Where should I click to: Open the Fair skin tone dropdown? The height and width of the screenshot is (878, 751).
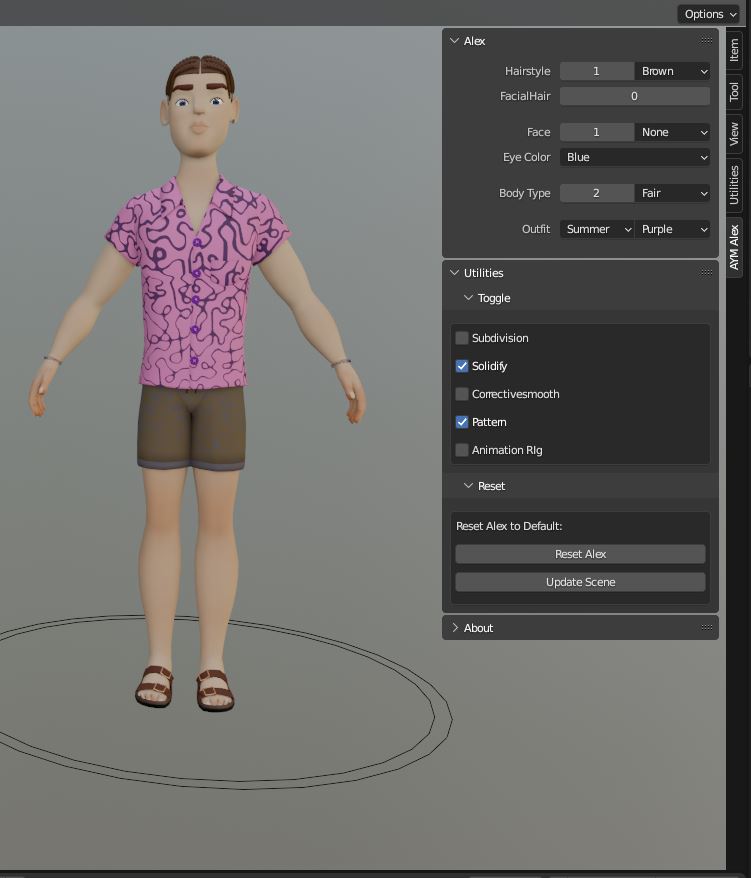672,193
